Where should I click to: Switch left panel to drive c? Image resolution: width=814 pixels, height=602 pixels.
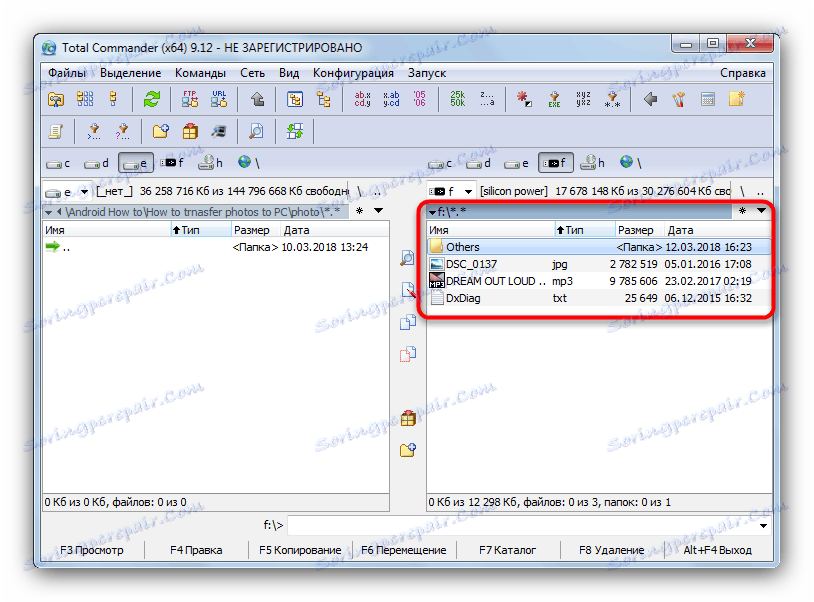coord(58,163)
